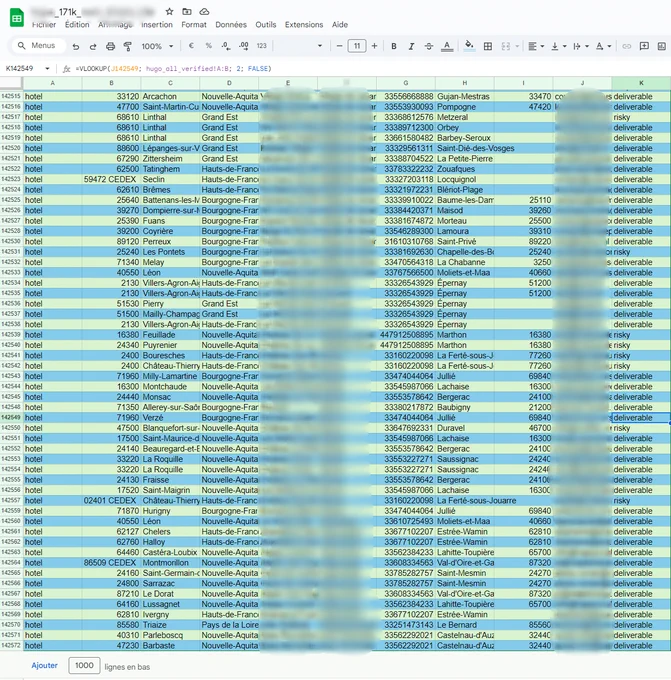The width and height of the screenshot is (671, 680).
Task: Select row header 142515
Action: (11, 96)
